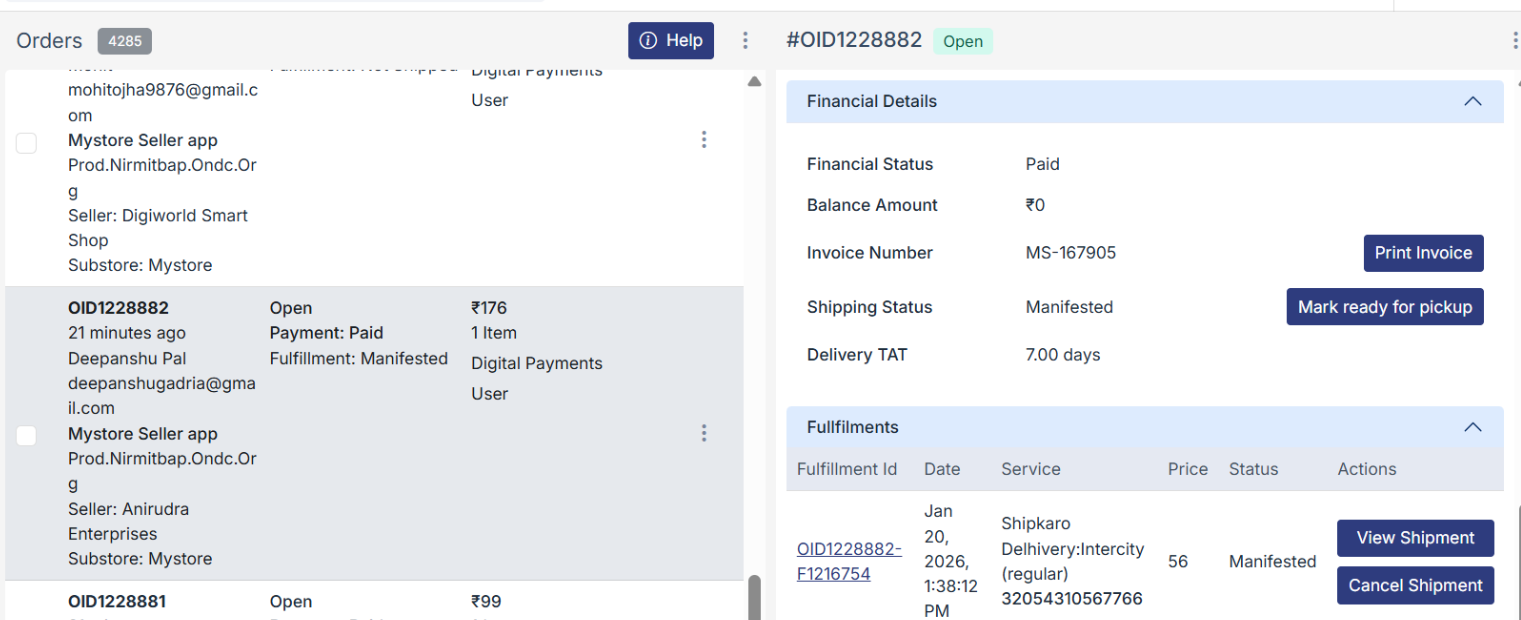This screenshot has height=620, width=1521.
Task: Click the View Shipment button
Action: pos(1415,538)
